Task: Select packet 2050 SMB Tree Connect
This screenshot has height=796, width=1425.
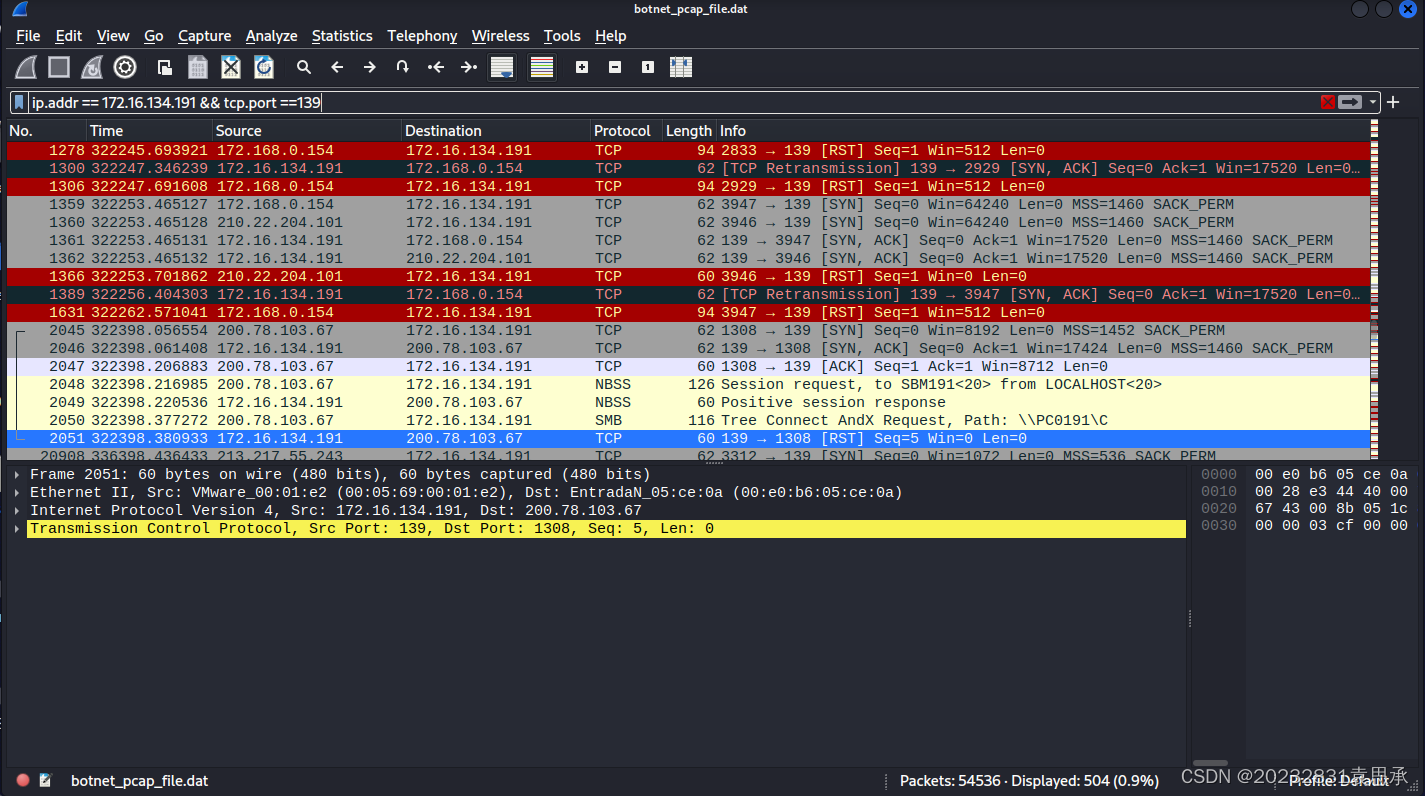Action: pyautogui.click(x=688, y=420)
